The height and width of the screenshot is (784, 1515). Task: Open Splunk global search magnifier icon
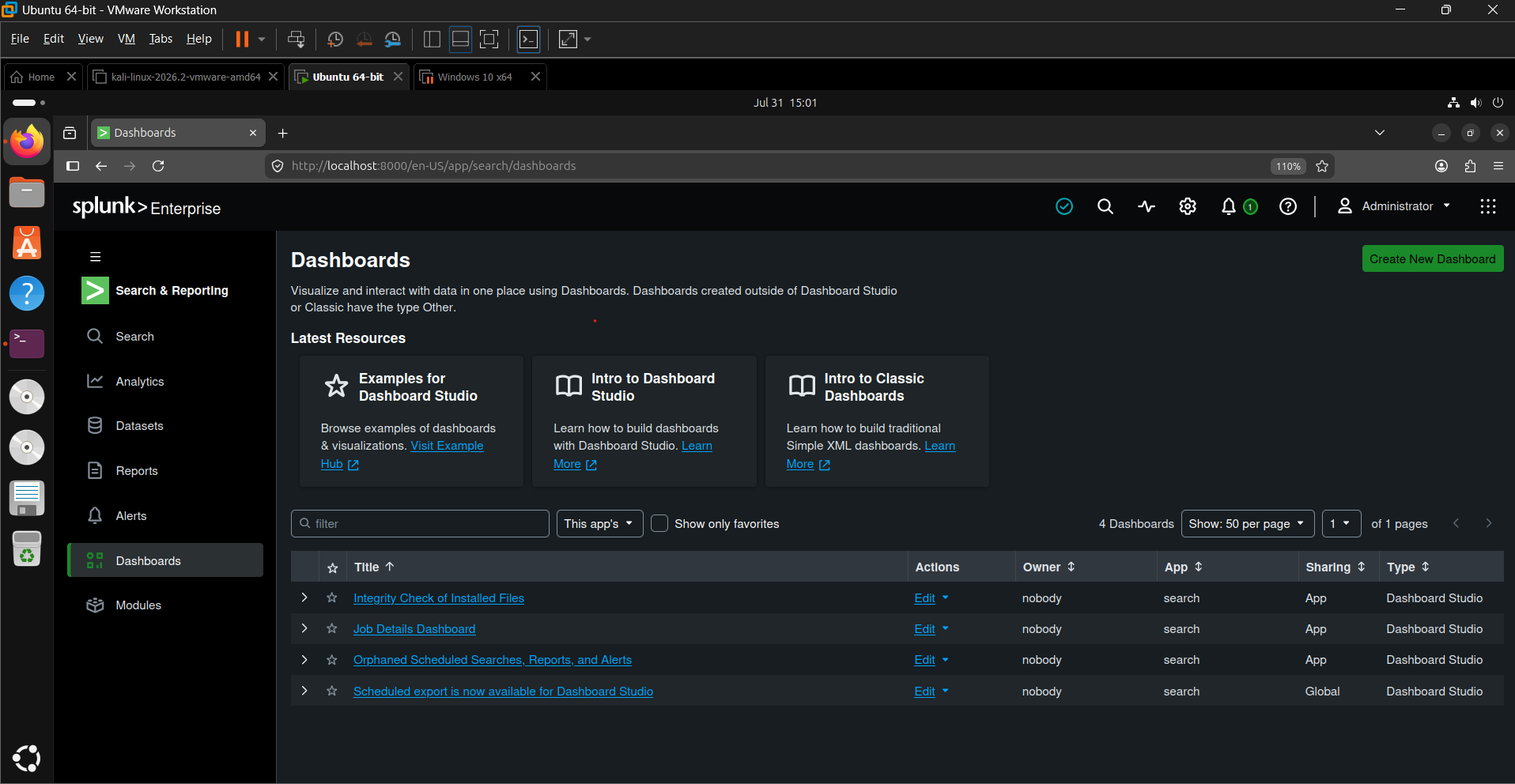pos(1105,206)
